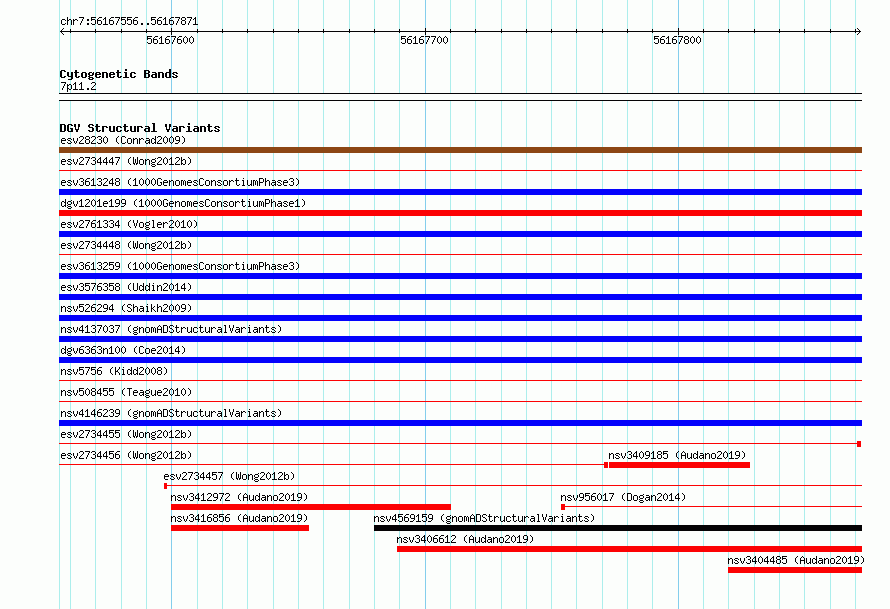Select the red nsv3404485 variant bar

click(795, 570)
